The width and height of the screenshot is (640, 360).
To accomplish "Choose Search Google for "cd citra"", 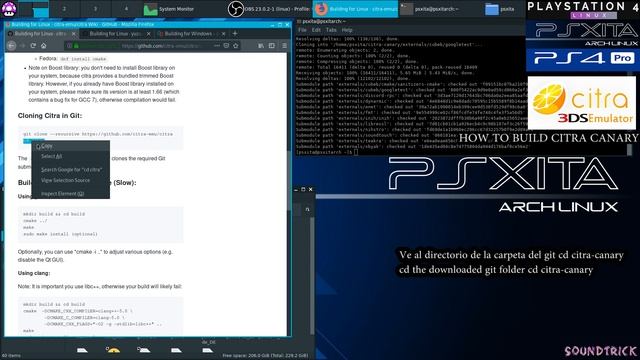I will pyautogui.click(x=71, y=169).
